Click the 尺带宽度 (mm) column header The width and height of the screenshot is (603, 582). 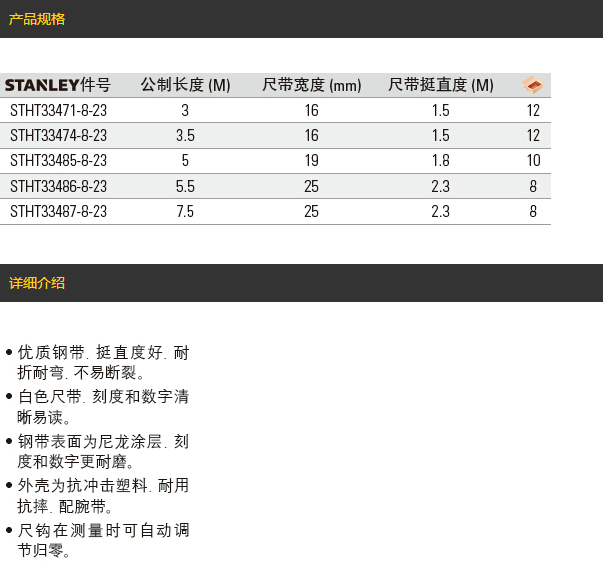[x=312, y=85]
